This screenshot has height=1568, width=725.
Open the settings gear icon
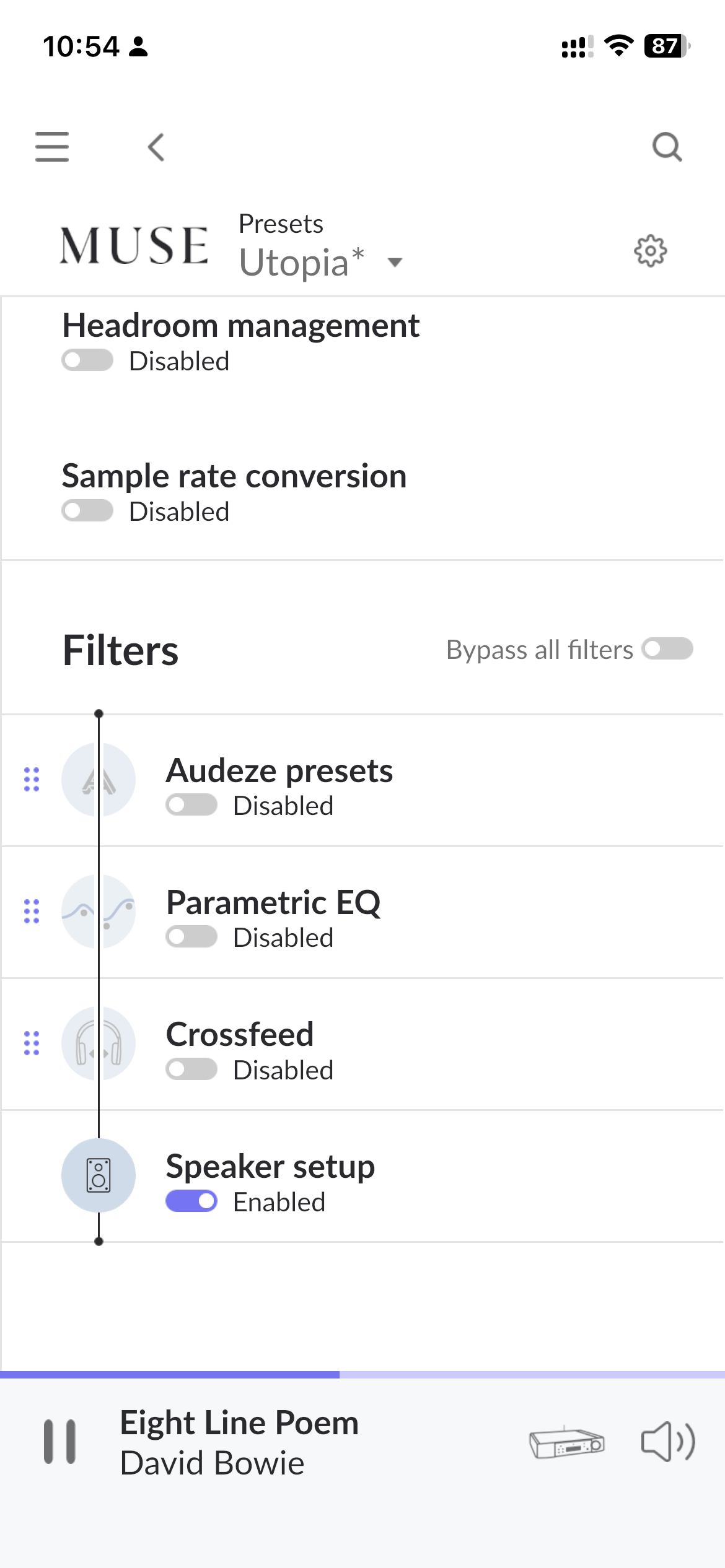[x=650, y=251]
